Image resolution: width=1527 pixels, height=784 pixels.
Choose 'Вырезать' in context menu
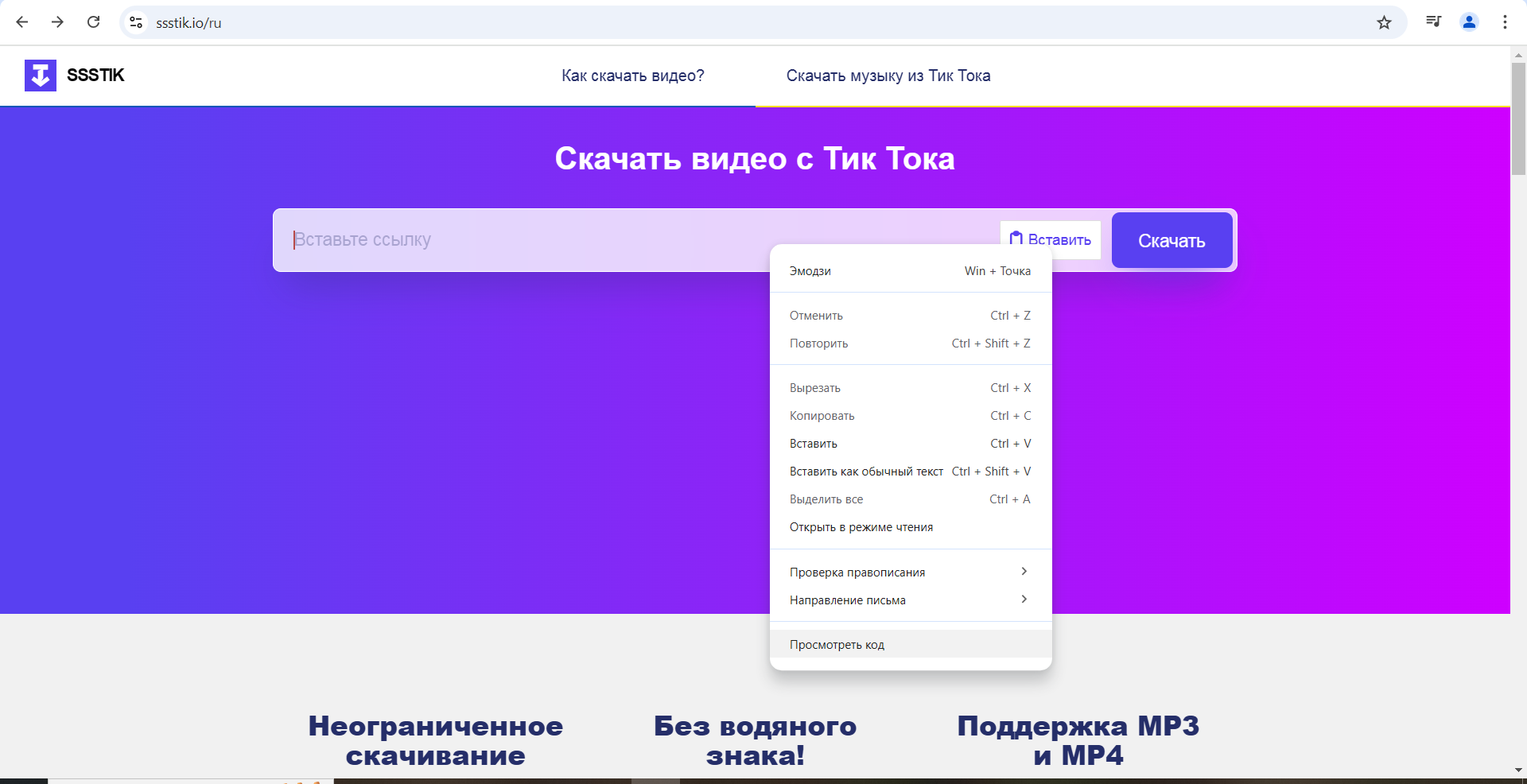tap(911, 388)
